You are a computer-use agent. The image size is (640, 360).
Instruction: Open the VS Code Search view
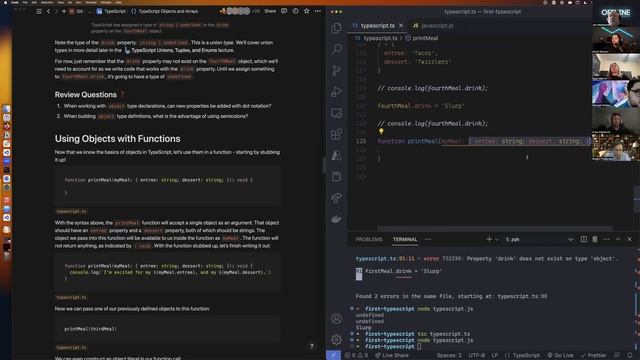tap(336, 49)
